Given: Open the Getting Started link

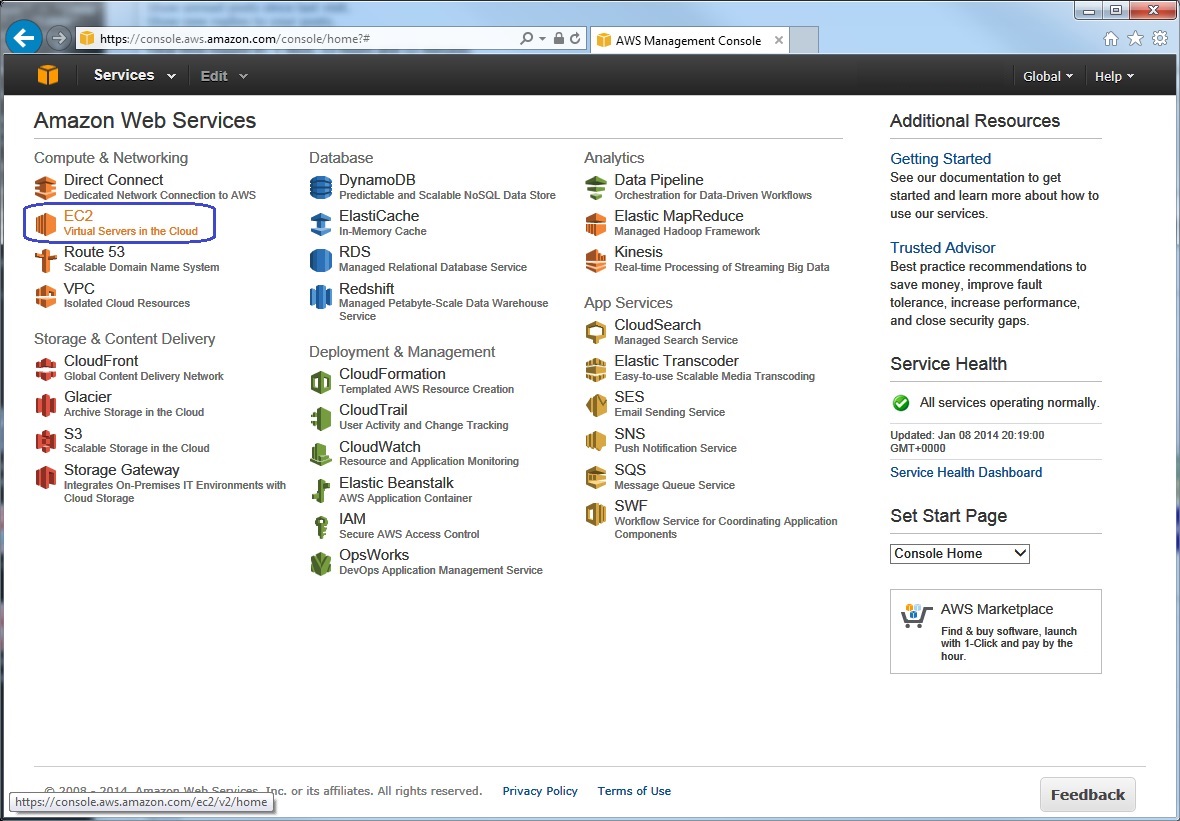Looking at the screenshot, I should point(940,159).
